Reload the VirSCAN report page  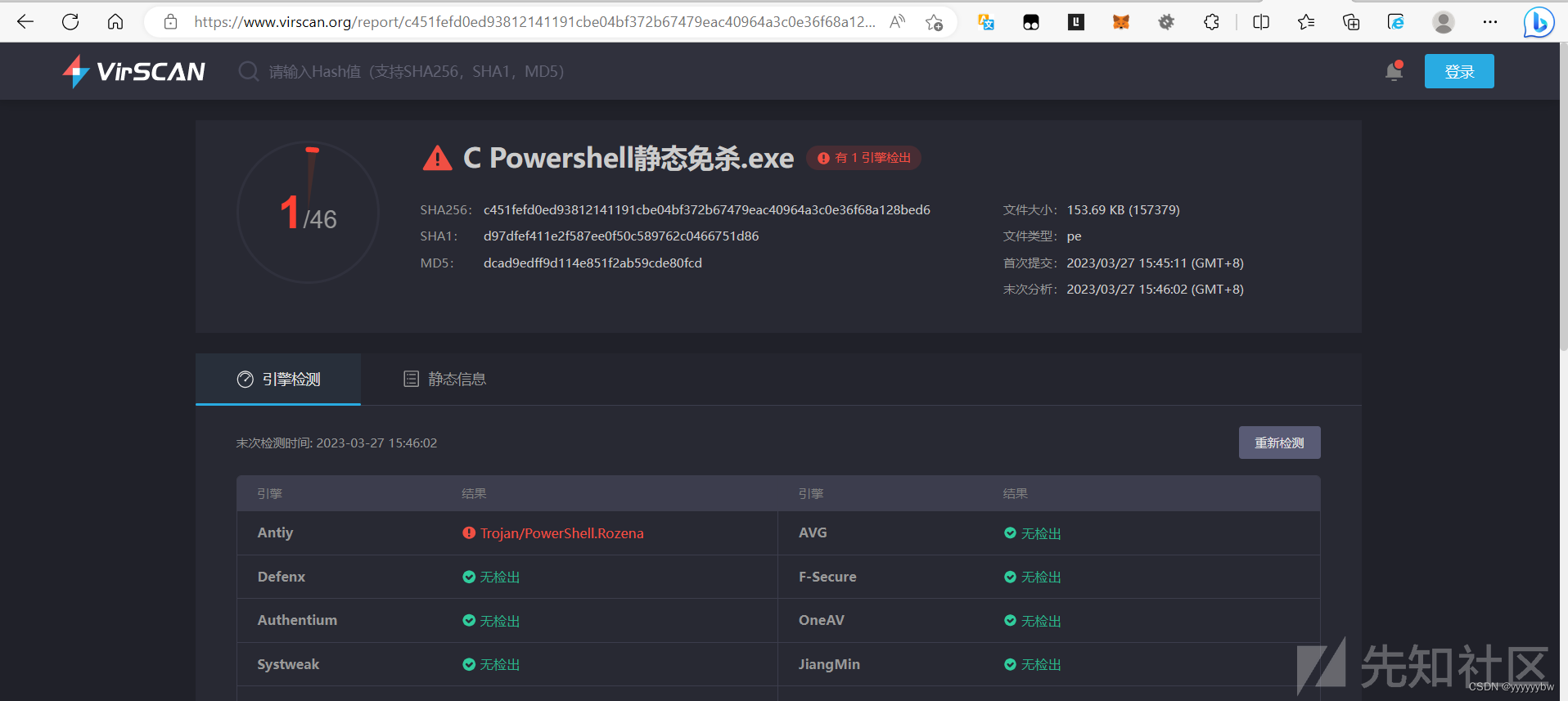(x=70, y=22)
